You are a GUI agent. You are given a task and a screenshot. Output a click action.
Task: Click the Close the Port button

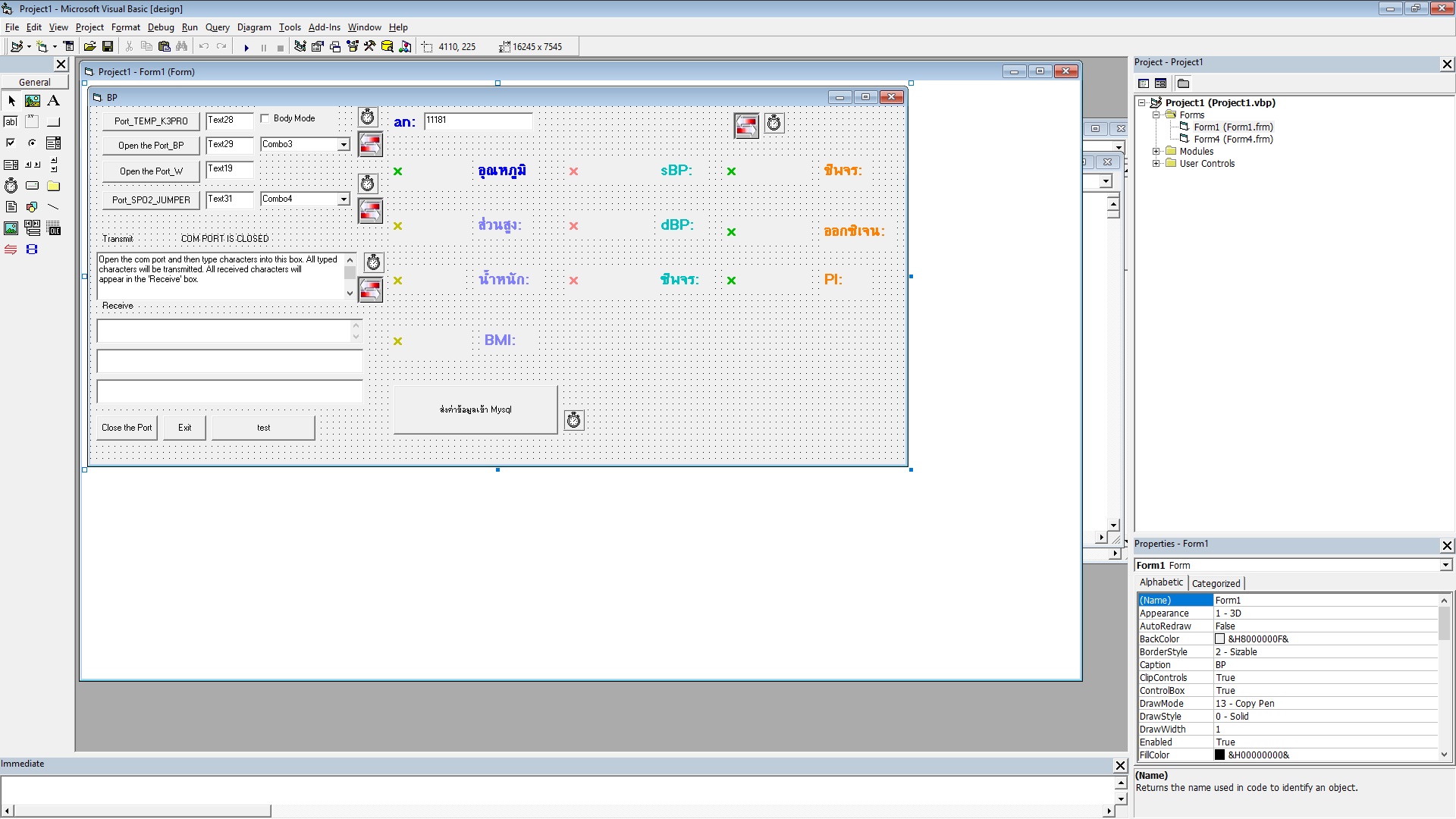[x=127, y=428]
